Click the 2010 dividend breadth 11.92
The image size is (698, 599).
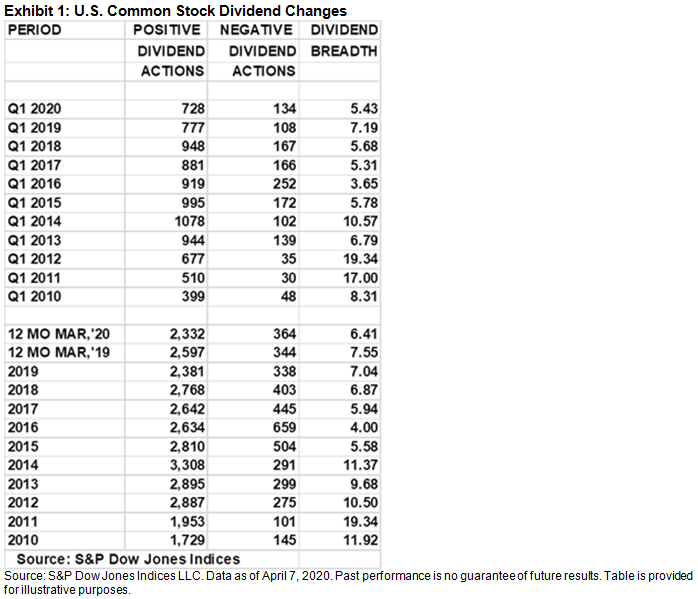[x=358, y=540]
